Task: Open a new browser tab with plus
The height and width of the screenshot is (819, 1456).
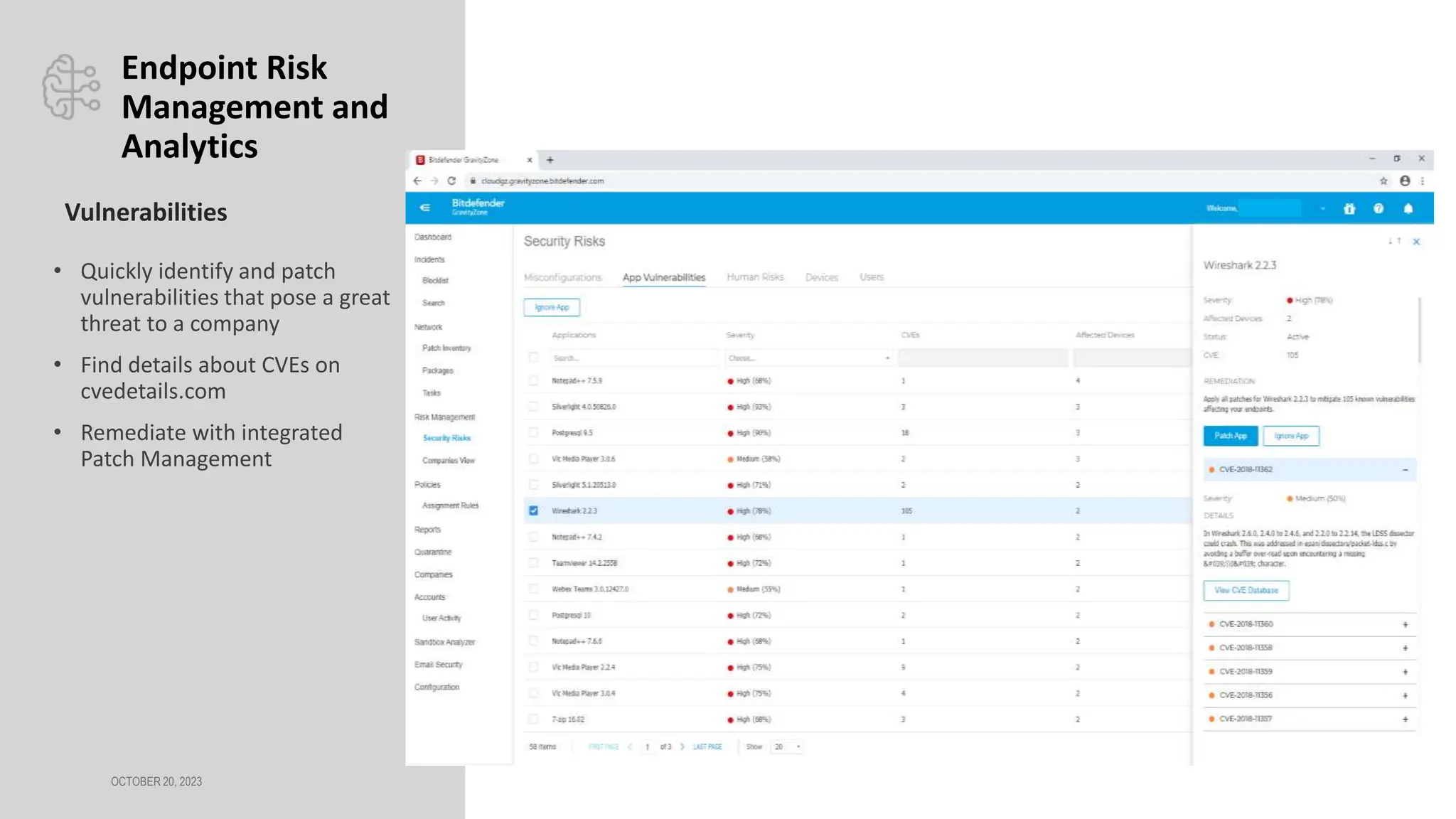Action: pyautogui.click(x=550, y=160)
